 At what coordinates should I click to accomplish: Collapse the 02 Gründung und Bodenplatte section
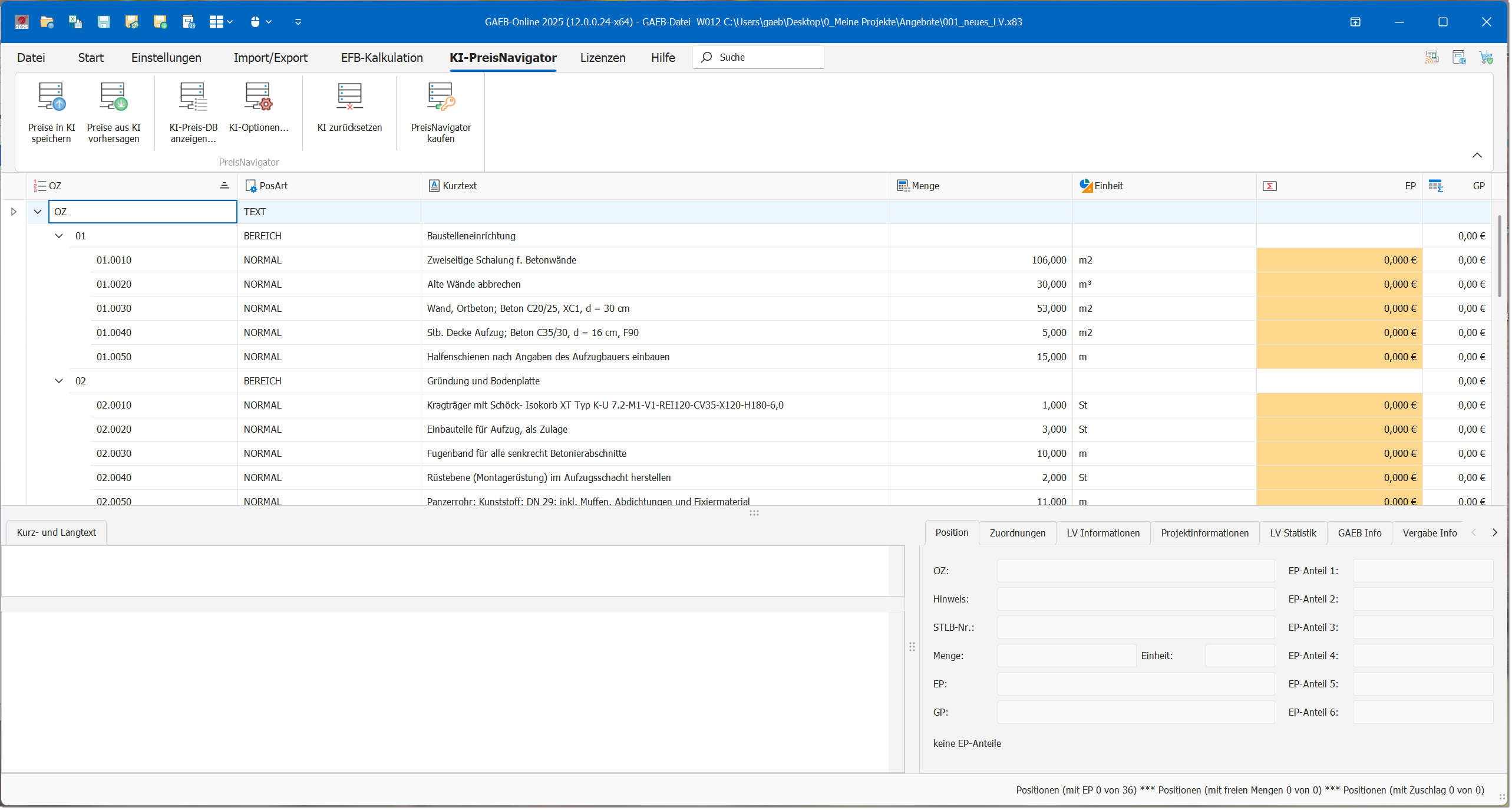tap(59, 381)
